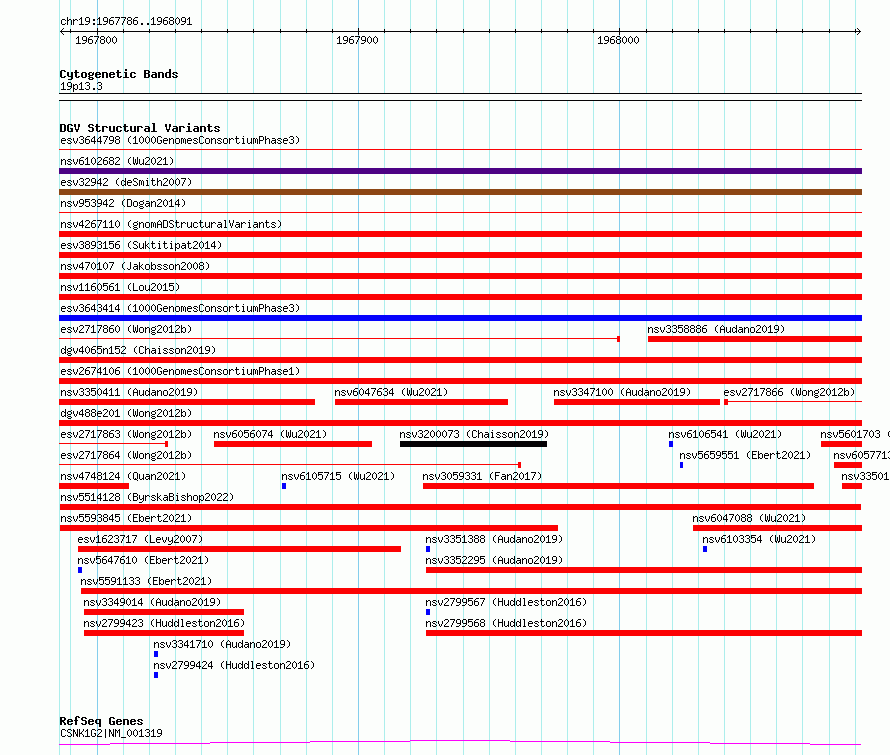This screenshot has height=755, width=890.
Task: Click nsv3347100 (Audano2019) label
Action: [x=622, y=392]
